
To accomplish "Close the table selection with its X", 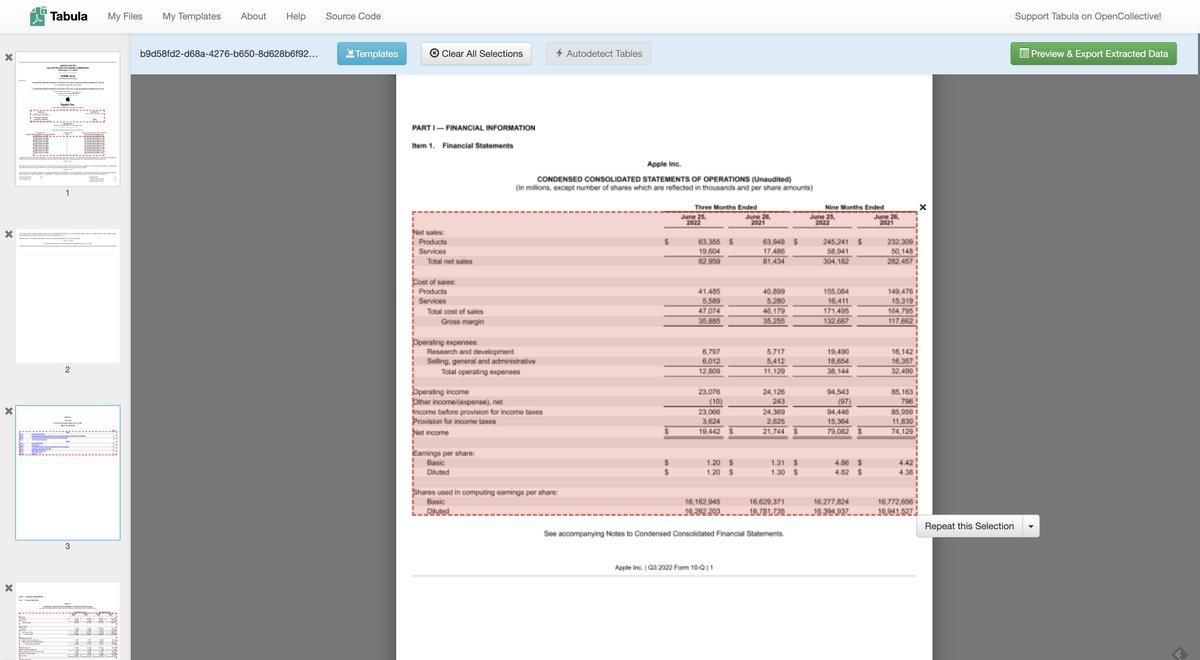I will pos(922,207).
